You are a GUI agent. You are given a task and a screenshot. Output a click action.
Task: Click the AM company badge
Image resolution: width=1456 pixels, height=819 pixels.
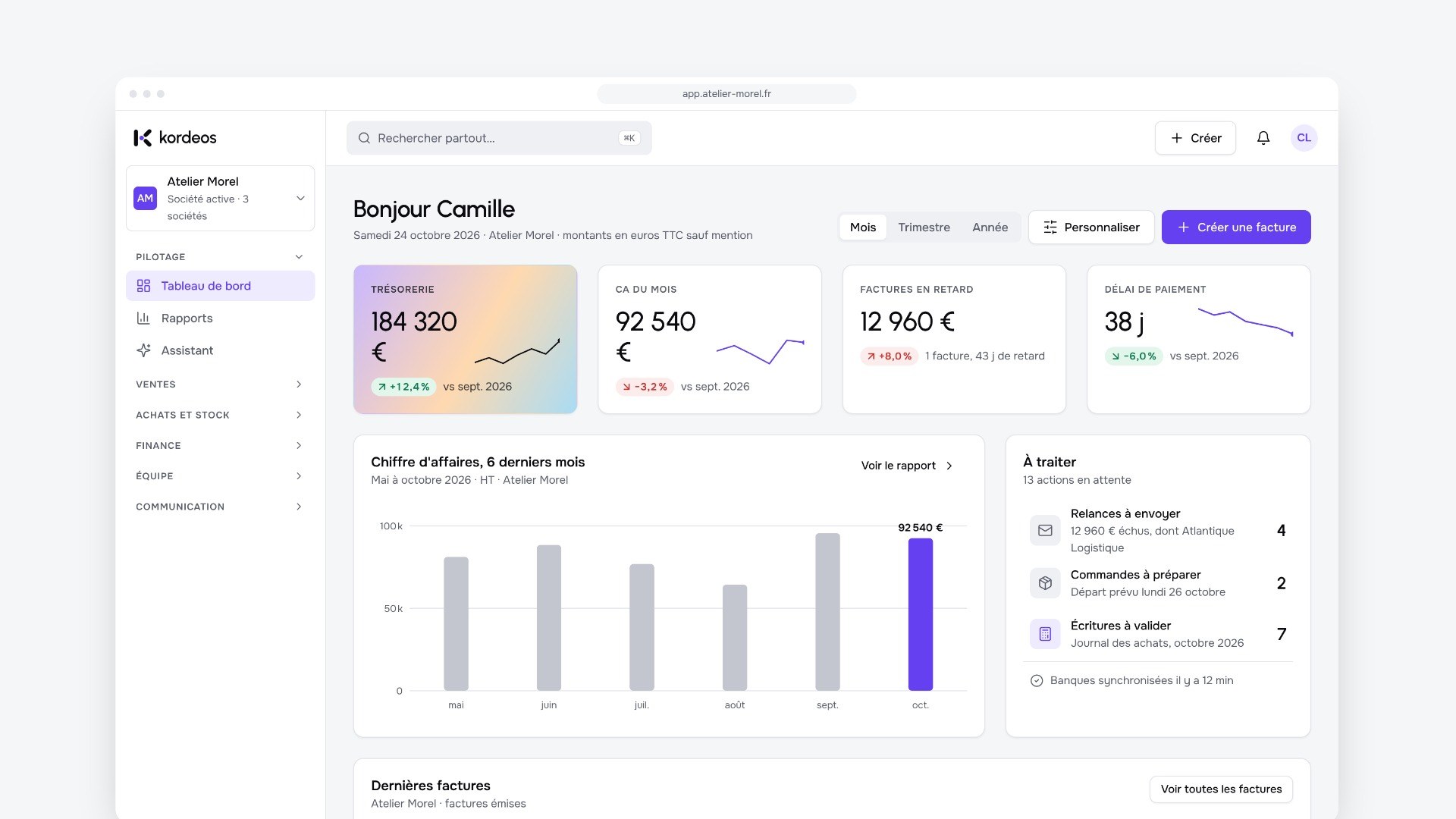tap(145, 198)
